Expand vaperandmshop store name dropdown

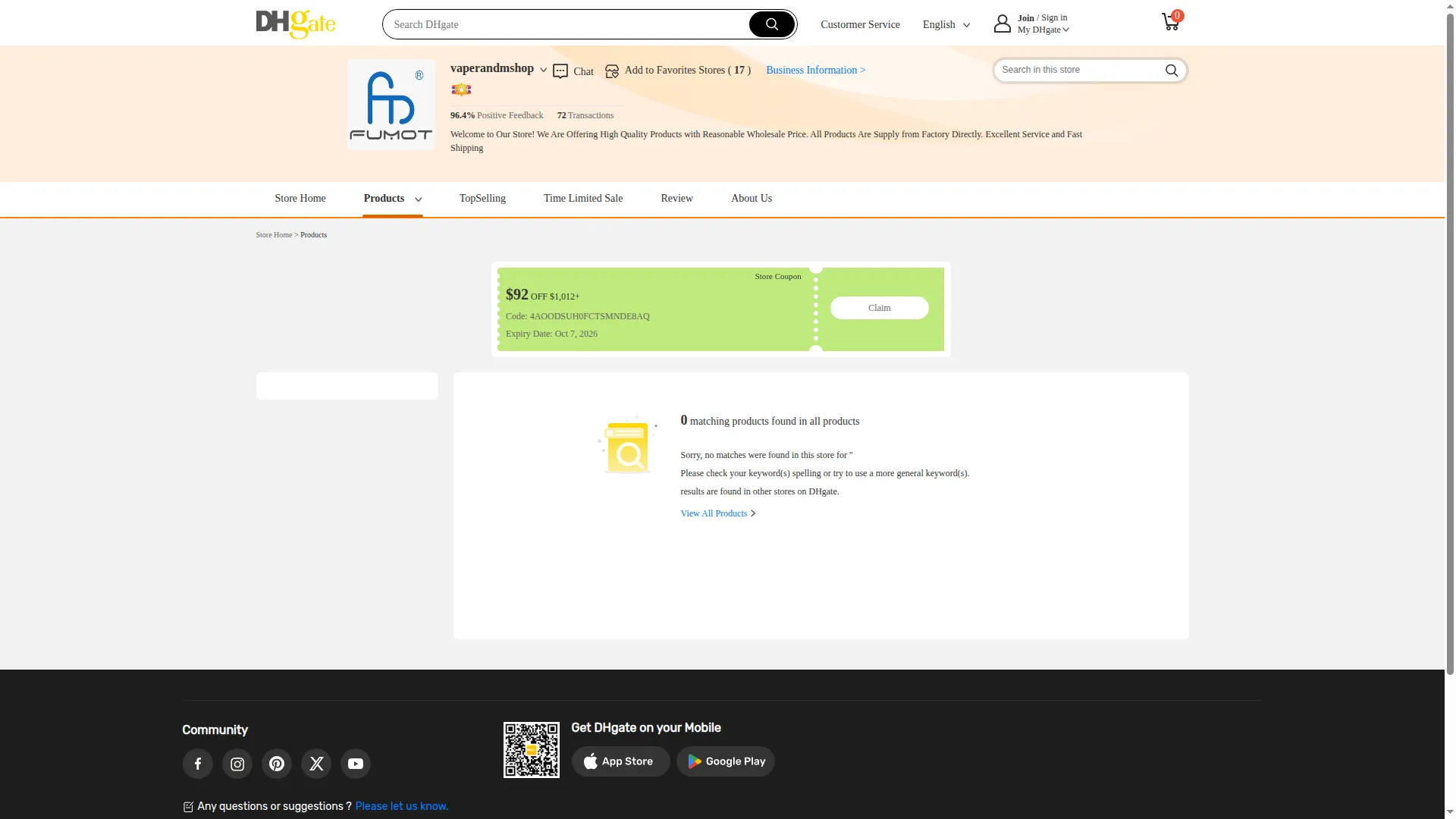pos(543,70)
